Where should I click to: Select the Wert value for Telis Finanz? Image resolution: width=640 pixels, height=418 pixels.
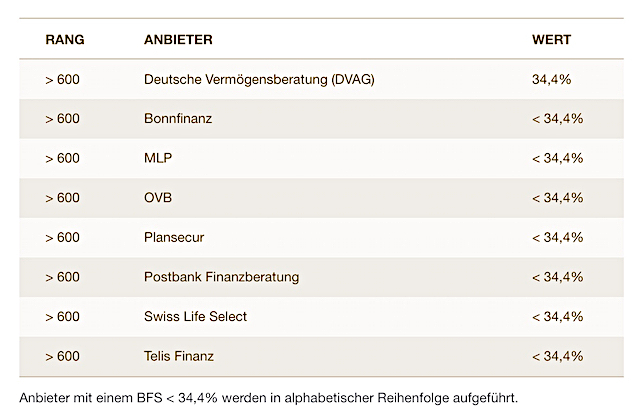point(557,356)
